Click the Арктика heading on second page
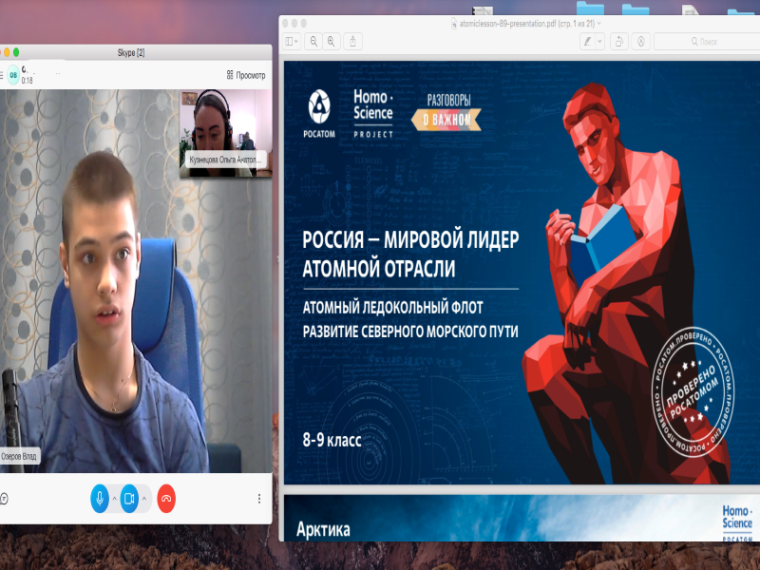 323,529
